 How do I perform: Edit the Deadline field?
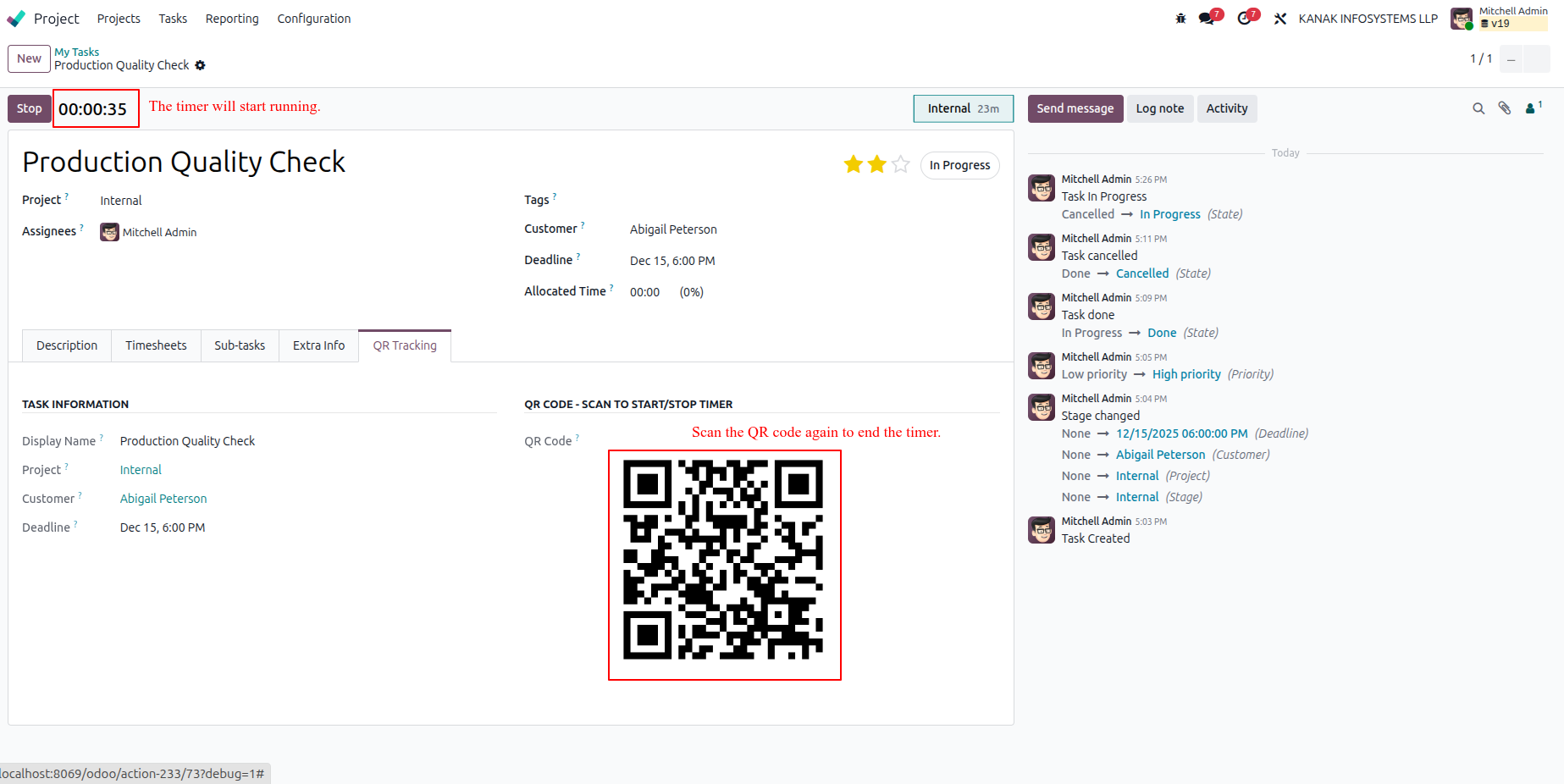pos(672,261)
